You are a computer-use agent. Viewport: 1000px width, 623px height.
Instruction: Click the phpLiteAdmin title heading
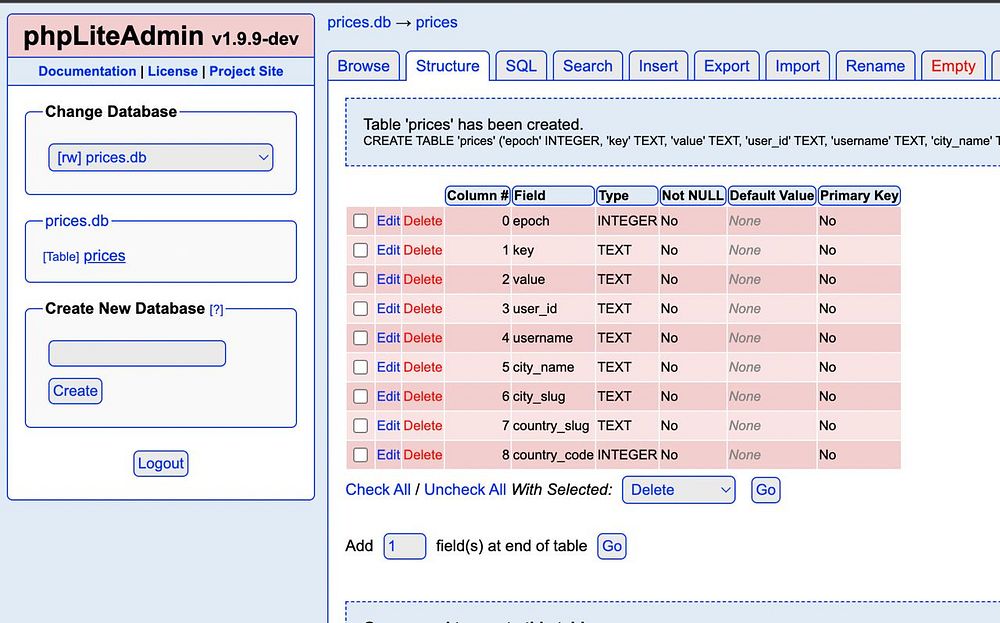tap(161, 36)
